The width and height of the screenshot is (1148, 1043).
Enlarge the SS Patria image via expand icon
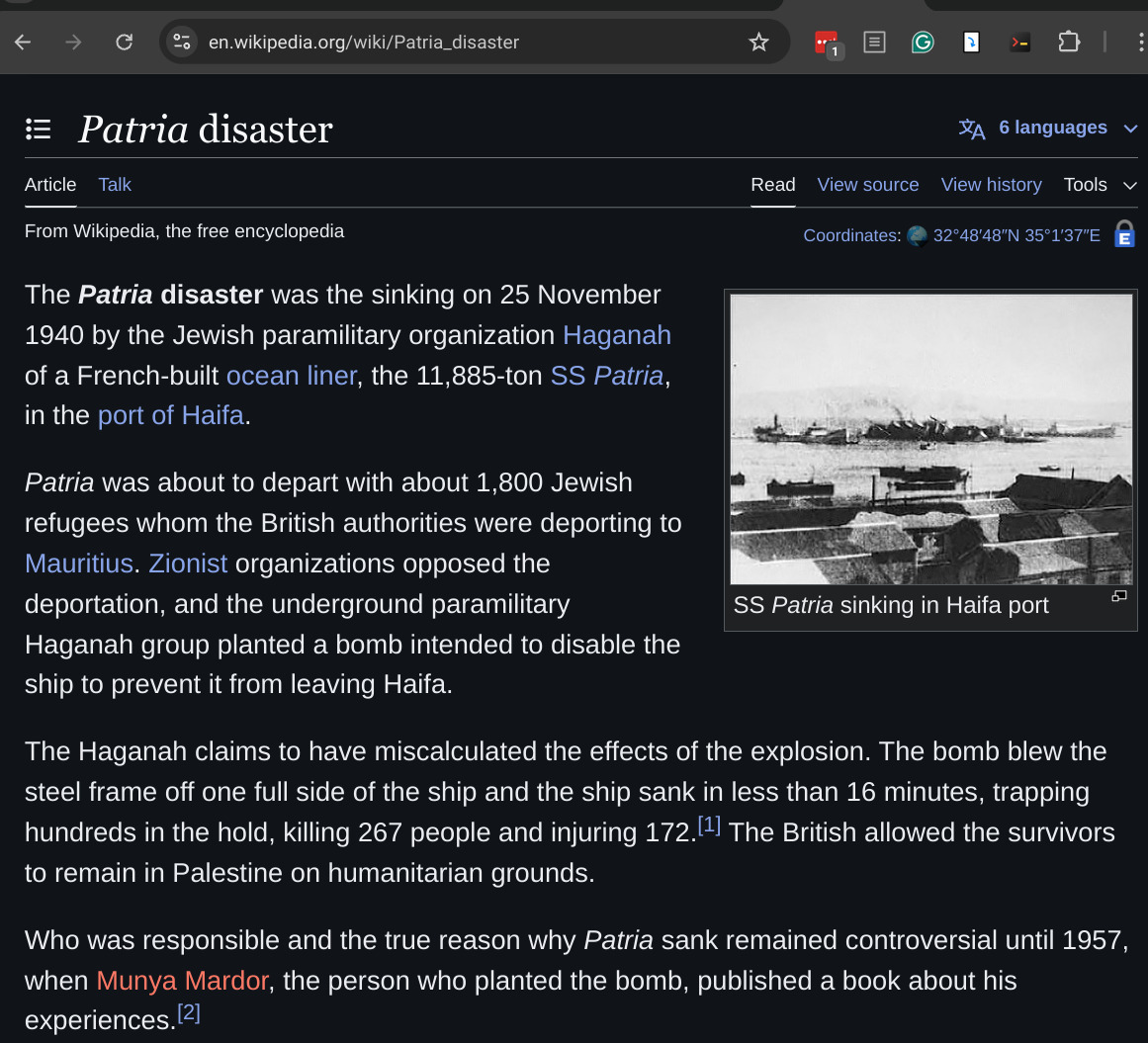coord(1118,596)
